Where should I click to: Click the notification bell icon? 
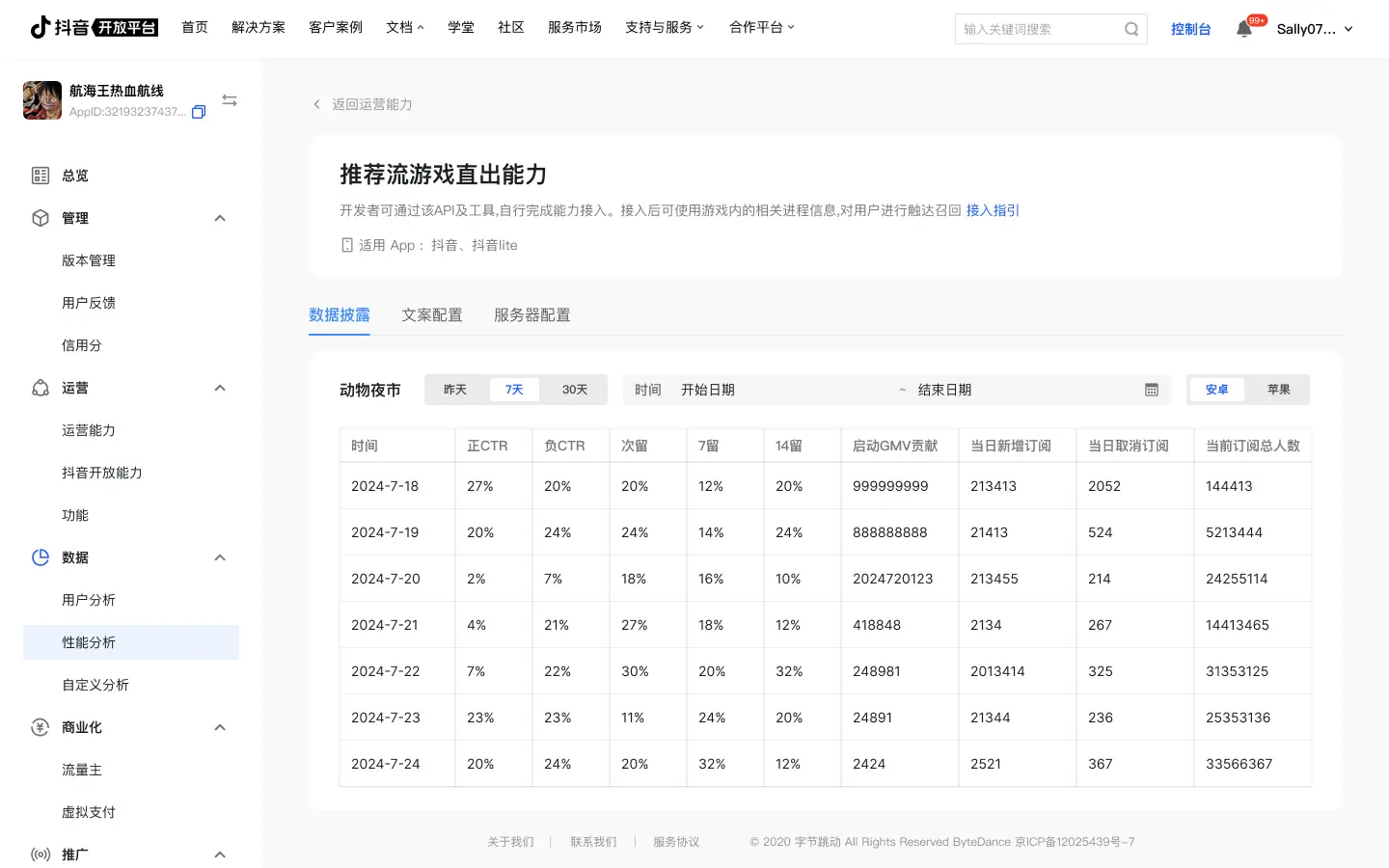1244,29
